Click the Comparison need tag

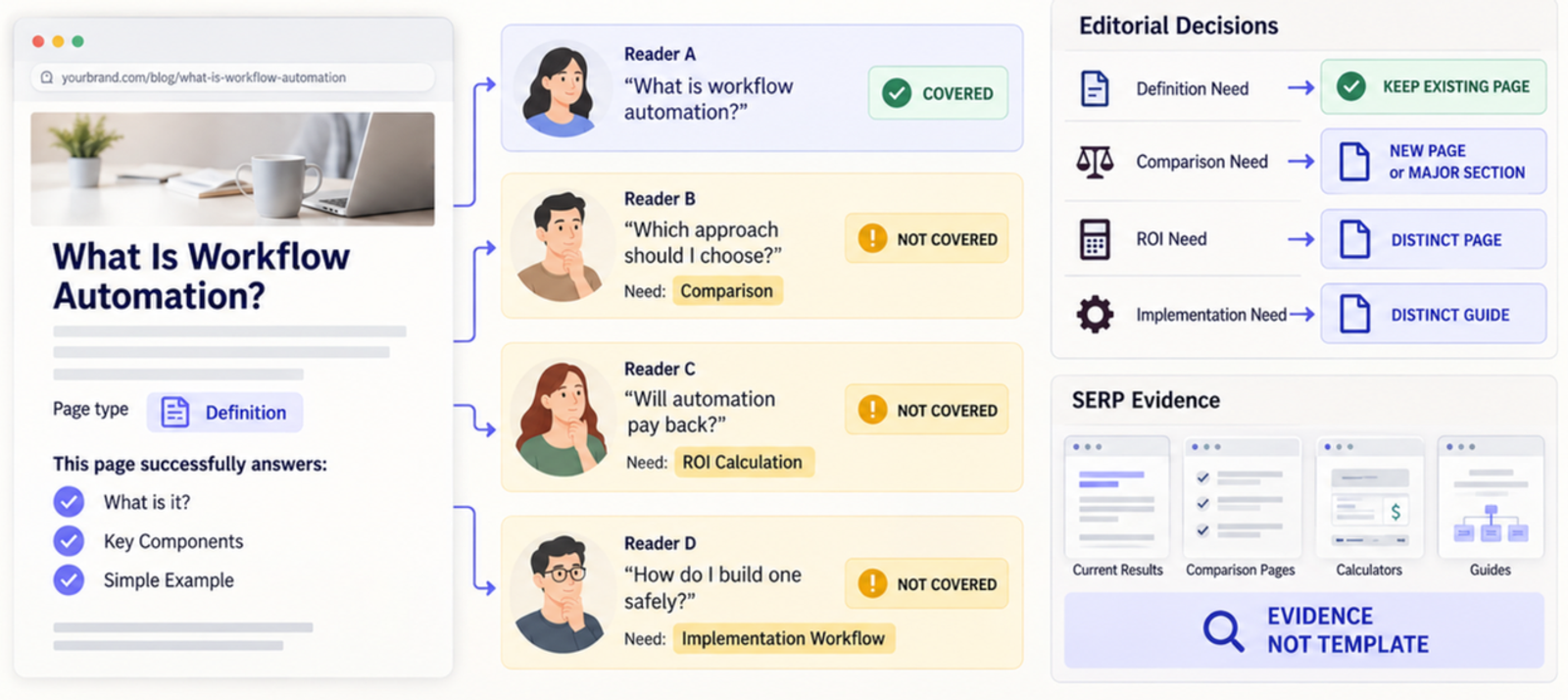click(727, 291)
